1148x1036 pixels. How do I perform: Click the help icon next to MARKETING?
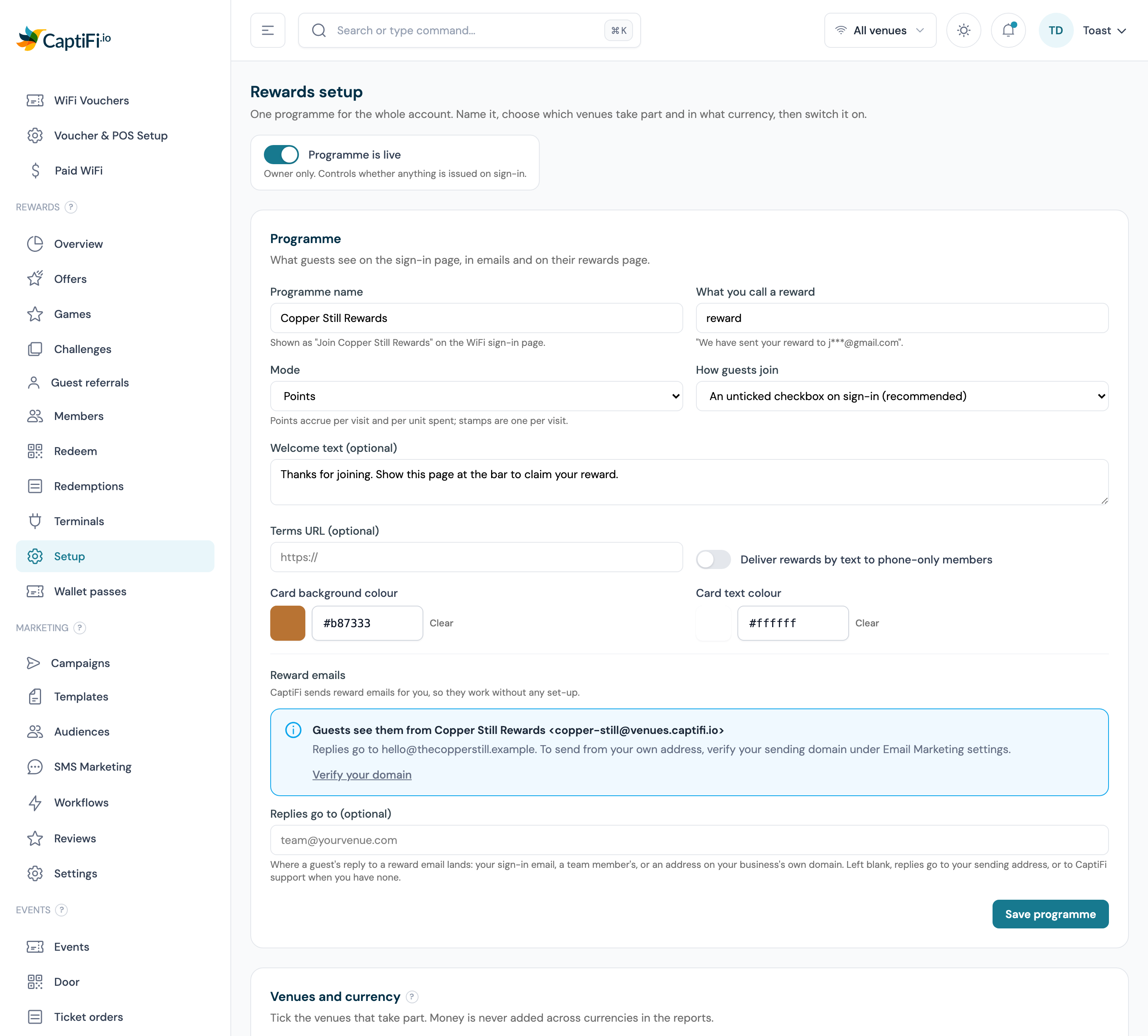pyautogui.click(x=80, y=628)
